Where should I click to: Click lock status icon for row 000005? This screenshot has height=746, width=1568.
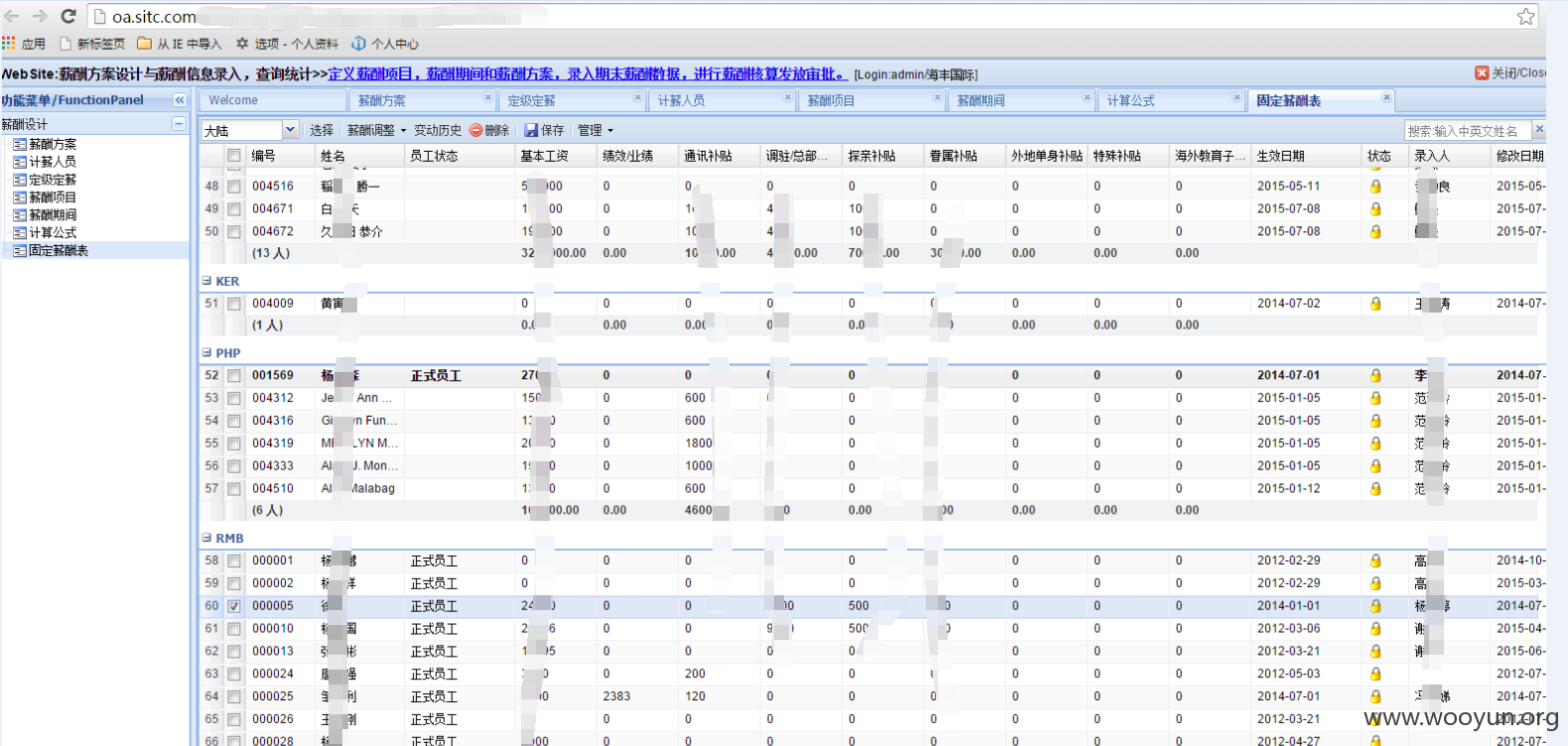click(x=1375, y=606)
